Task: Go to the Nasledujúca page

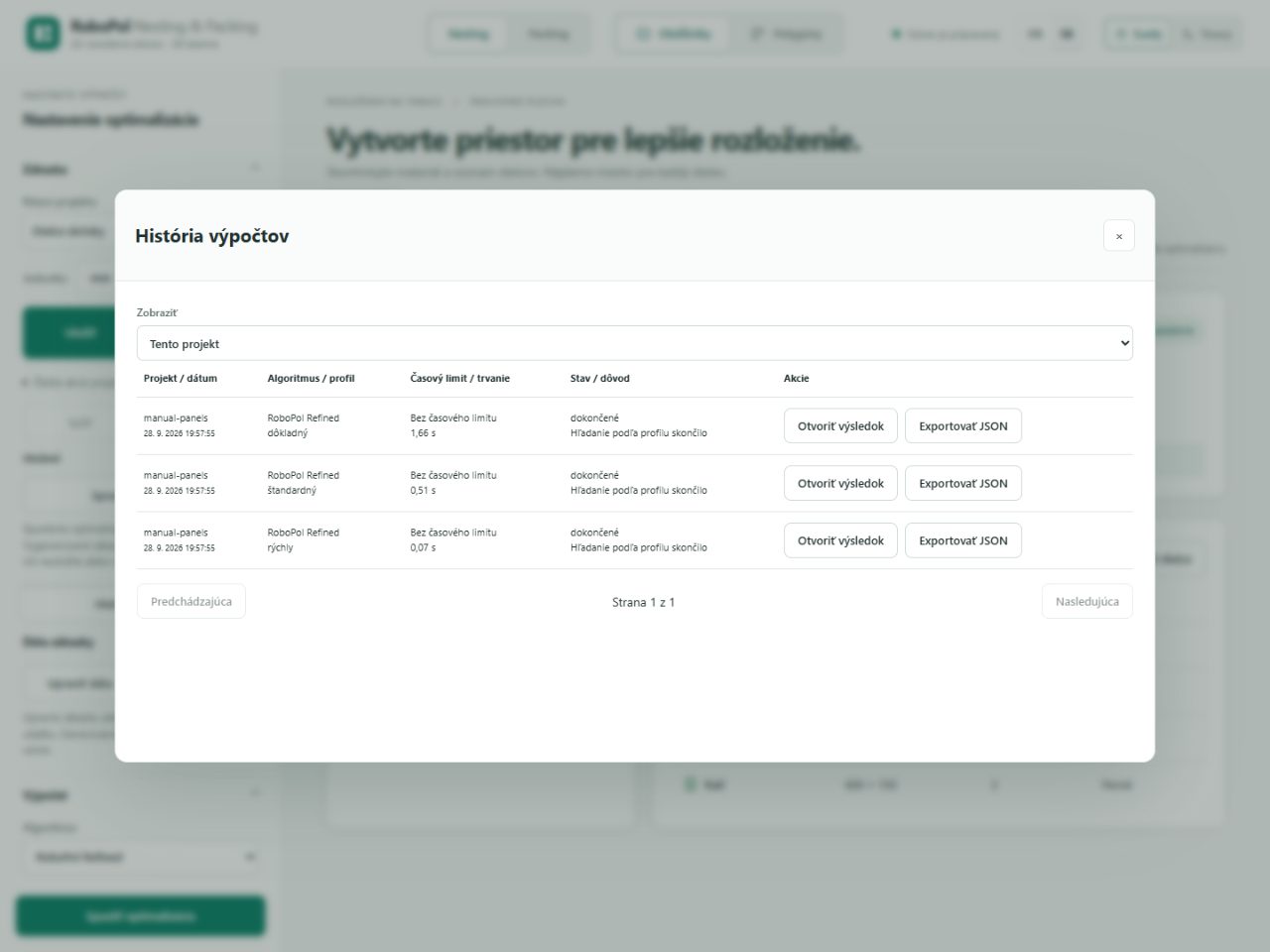Action: click(x=1086, y=602)
